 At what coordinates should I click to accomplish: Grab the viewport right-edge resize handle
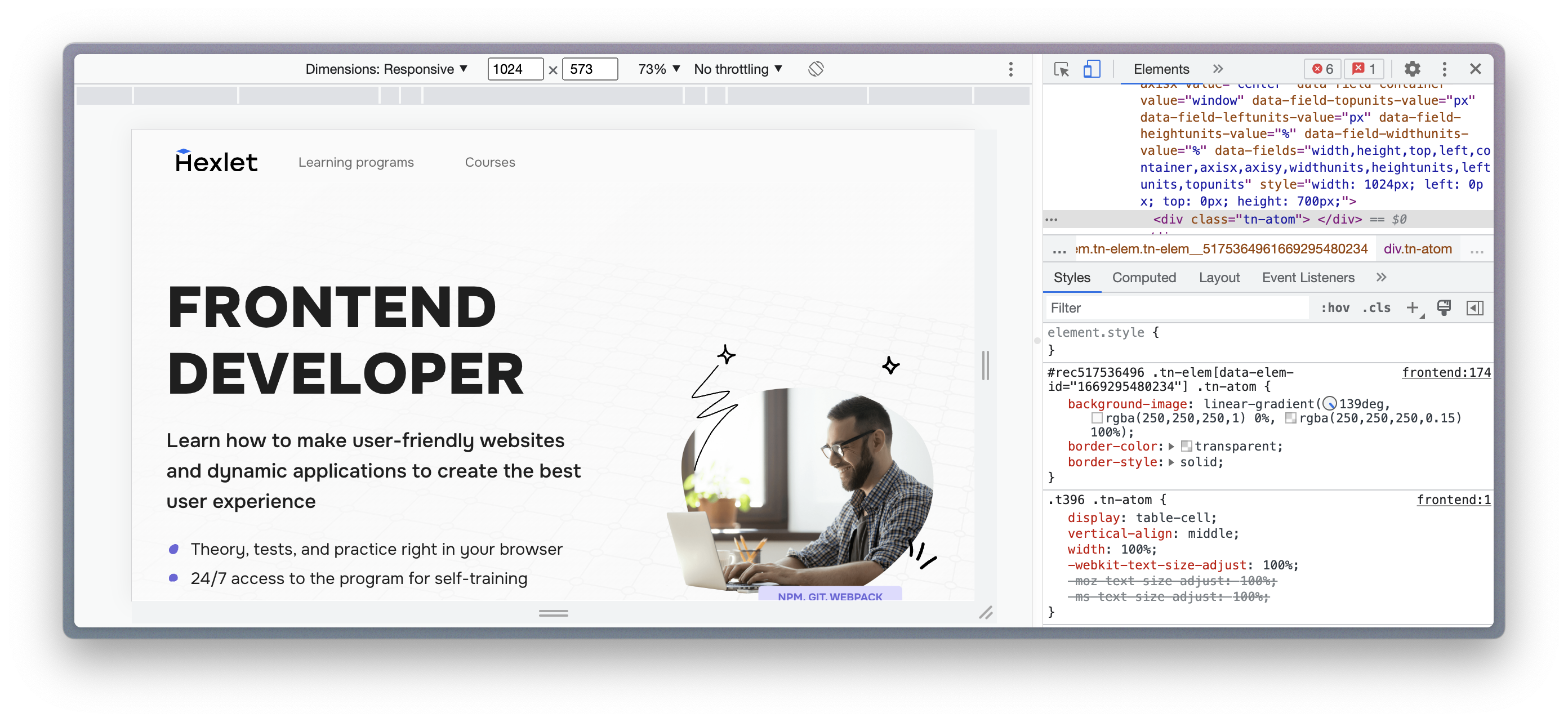pos(986,366)
